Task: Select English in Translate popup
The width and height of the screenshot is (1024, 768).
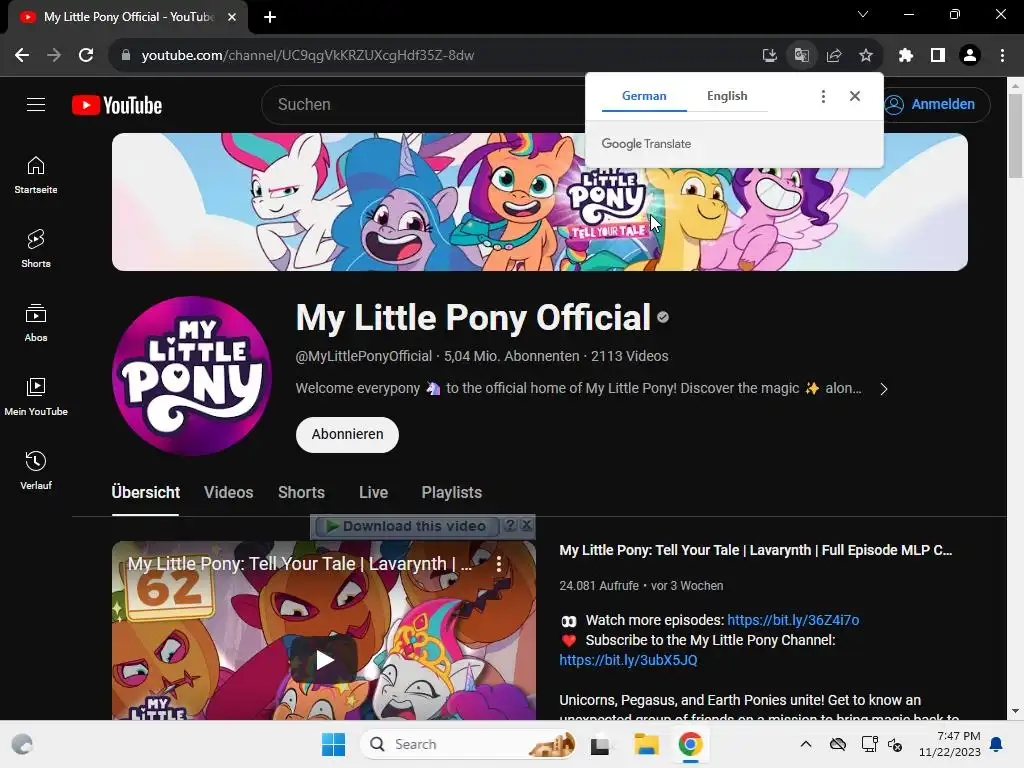Action: click(727, 96)
